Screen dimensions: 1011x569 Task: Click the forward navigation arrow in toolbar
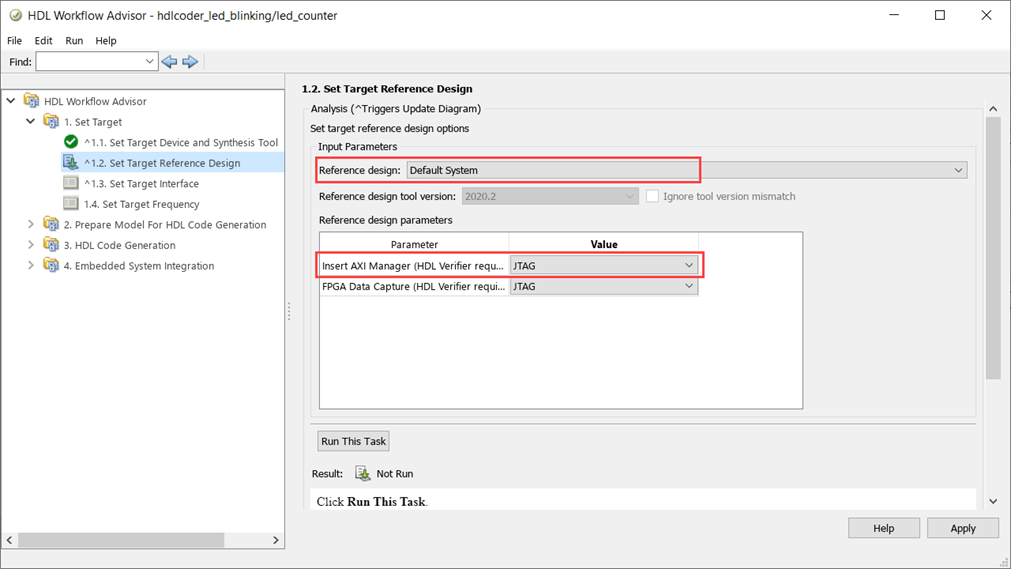point(190,62)
